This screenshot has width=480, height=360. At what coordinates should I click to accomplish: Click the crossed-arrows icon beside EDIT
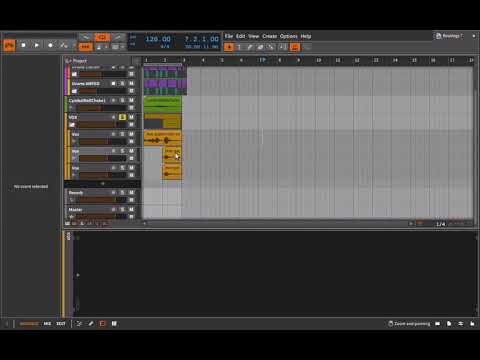pos(79,324)
